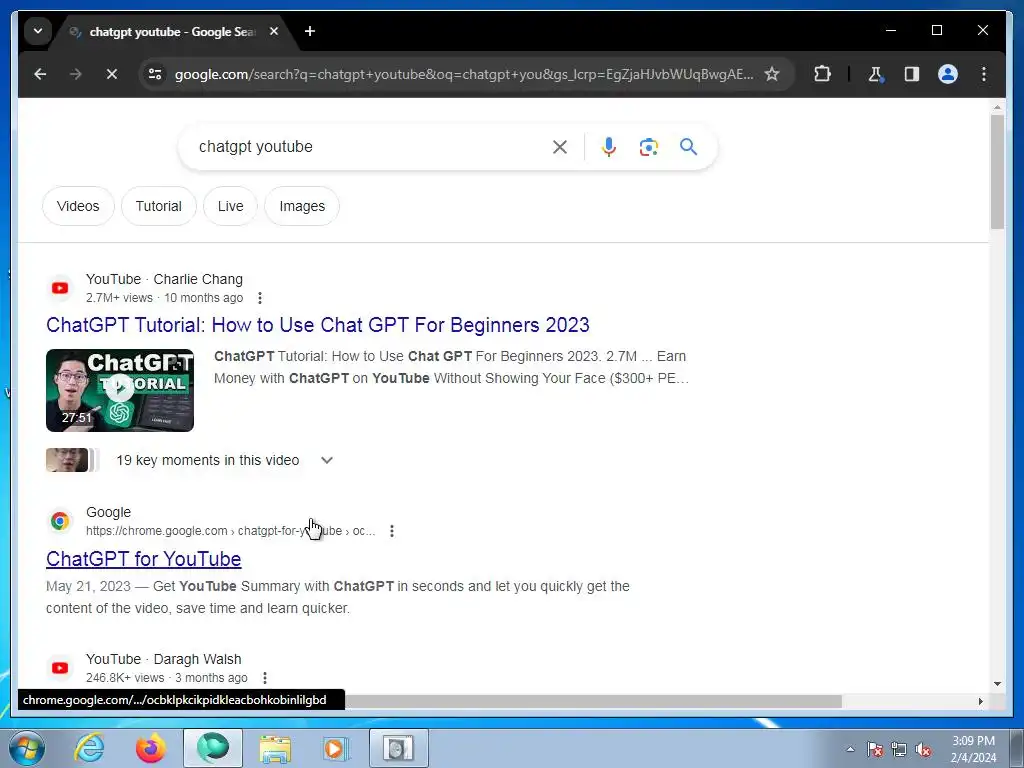Image resolution: width=1024 pixels, height=768 pixels.
Task: Click the scrollbar down arrow
Action: tap(997, 684)
